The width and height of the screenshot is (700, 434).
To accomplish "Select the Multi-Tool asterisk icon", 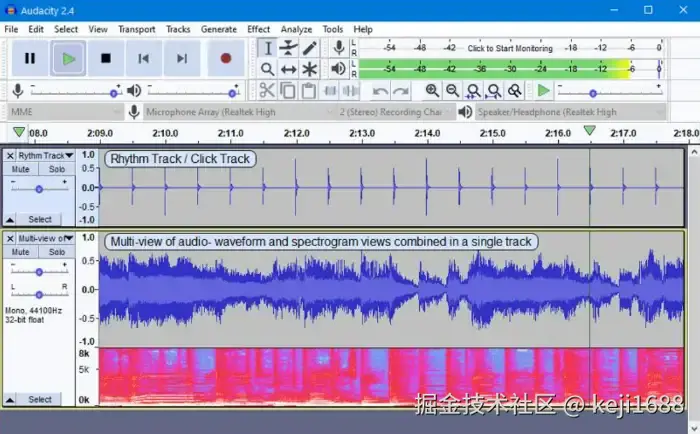I will point(309,69).
